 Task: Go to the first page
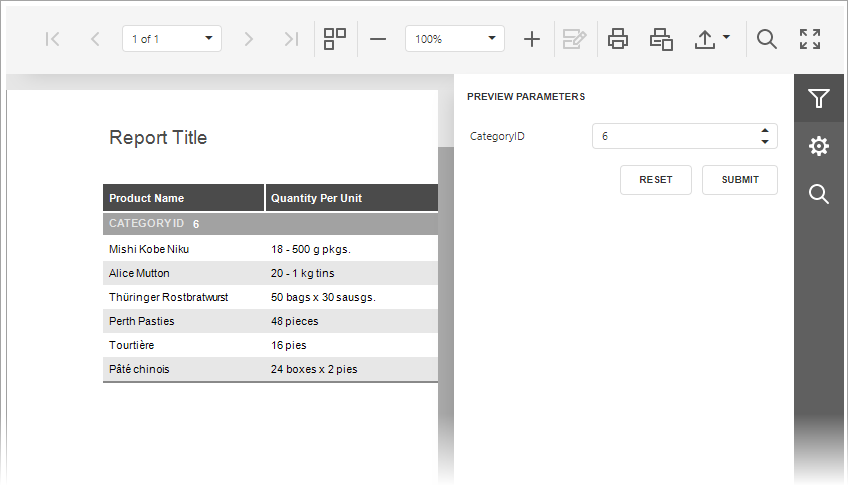(x=52, y=39)
